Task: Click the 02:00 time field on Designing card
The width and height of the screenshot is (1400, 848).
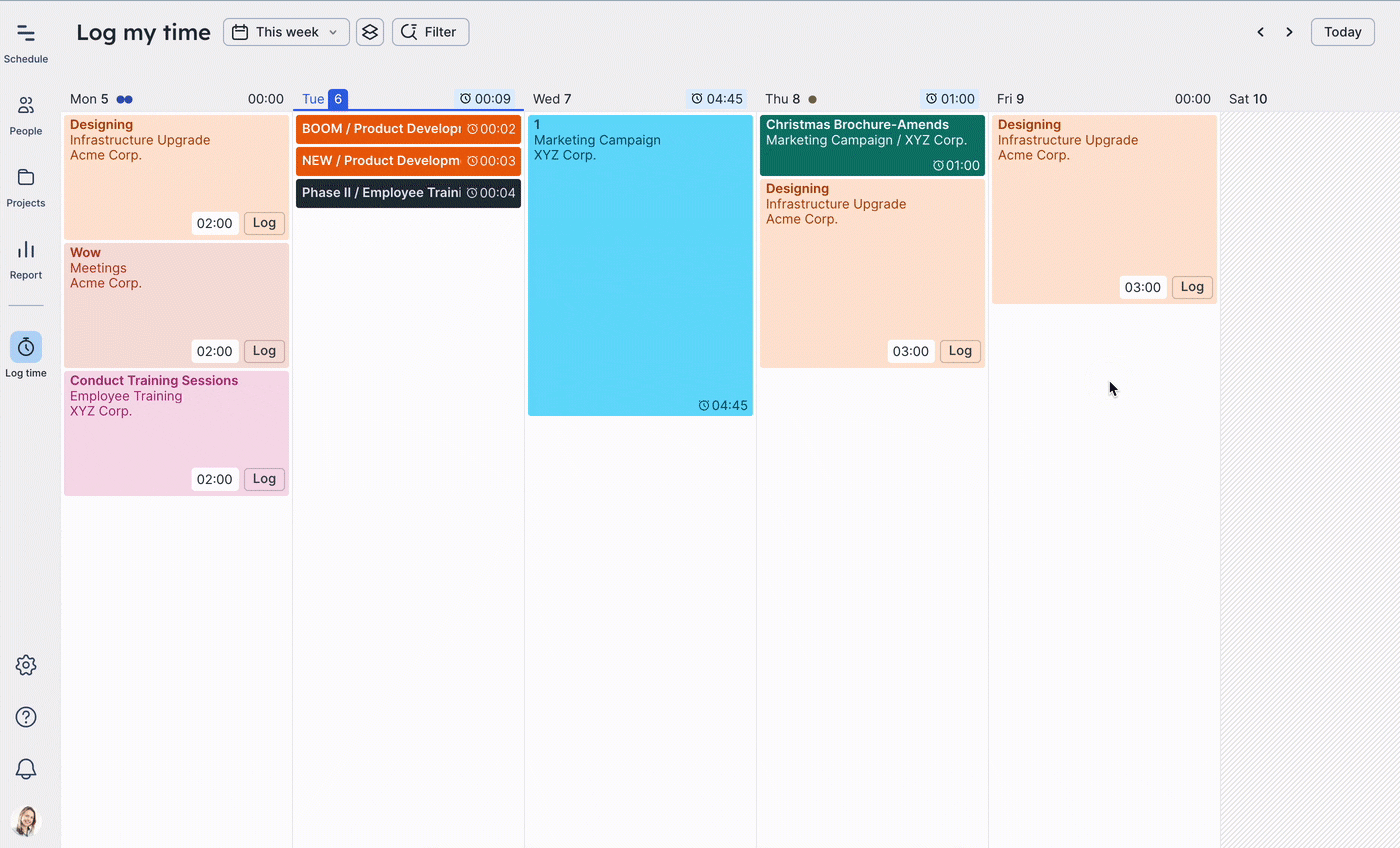Action: click(215, 223)
